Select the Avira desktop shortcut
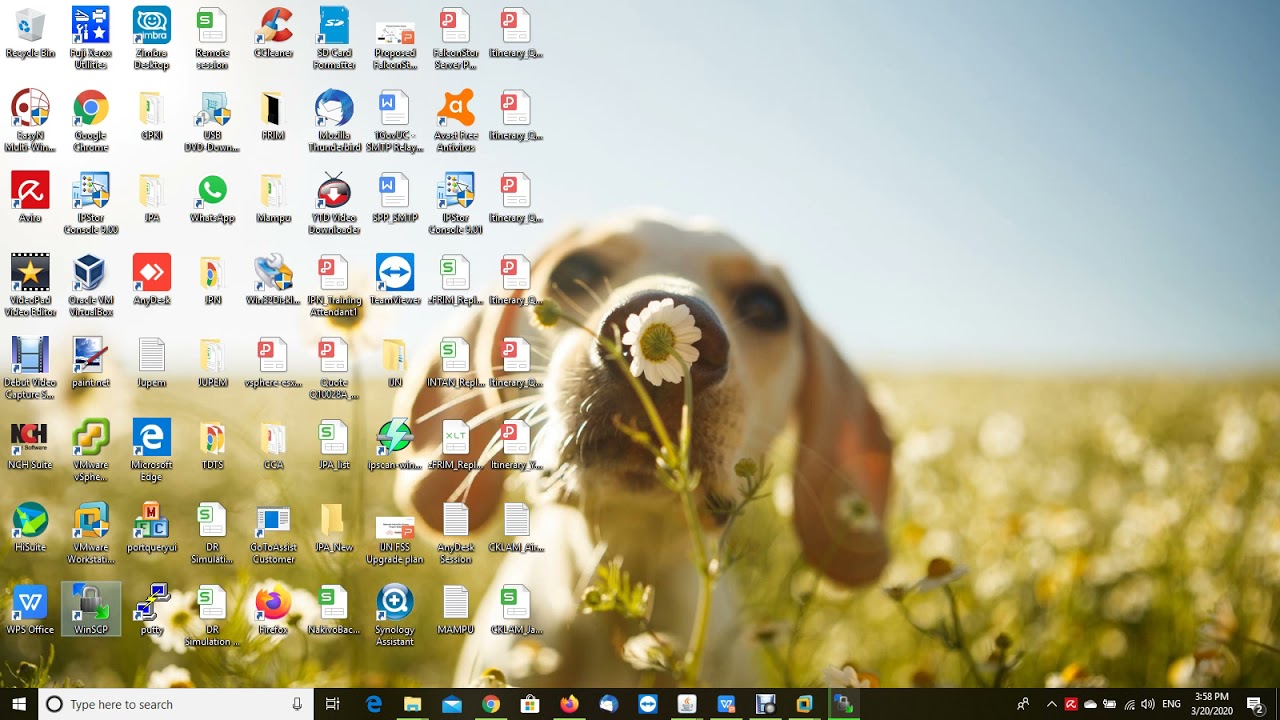The width and height of the screenshot is (1280, 720). pos(30,198)
